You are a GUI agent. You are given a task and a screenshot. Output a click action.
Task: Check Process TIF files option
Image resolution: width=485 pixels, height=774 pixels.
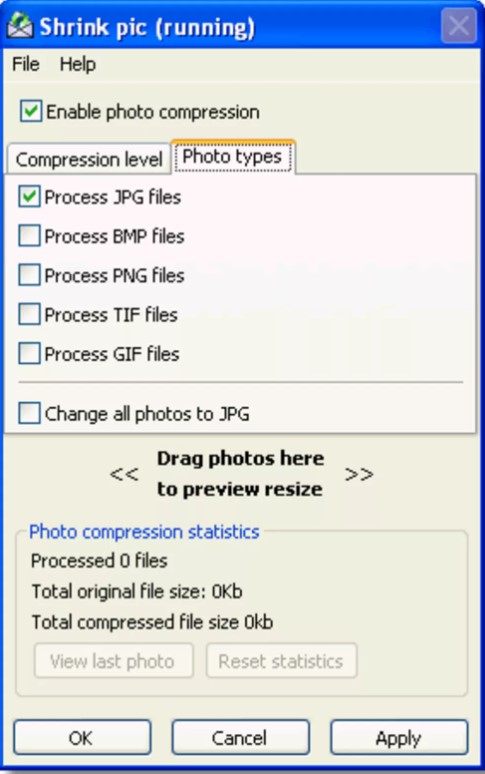pyautogui.click(x=29, y=314)
